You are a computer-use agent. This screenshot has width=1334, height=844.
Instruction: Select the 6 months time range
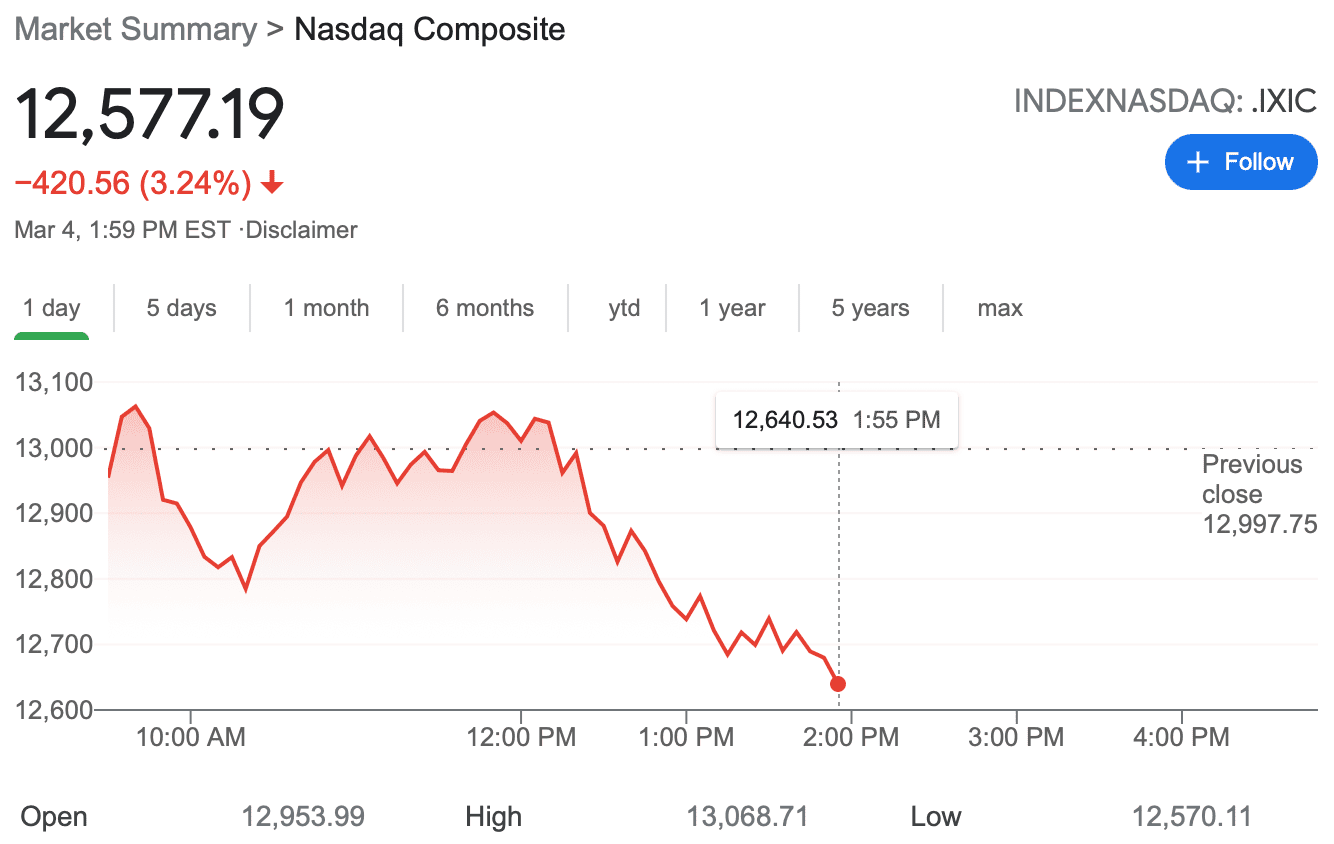point(485,308)
